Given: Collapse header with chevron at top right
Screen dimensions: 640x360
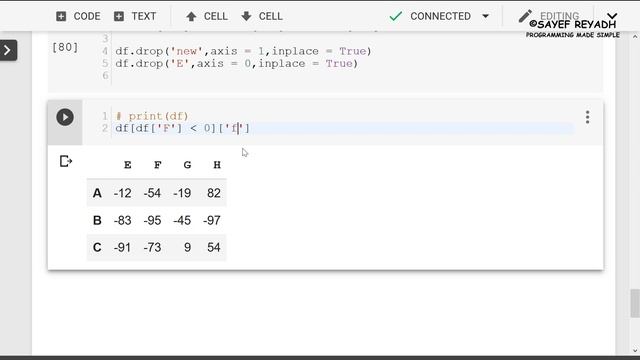Looking at the screenshot, I should tap(612, 16).
